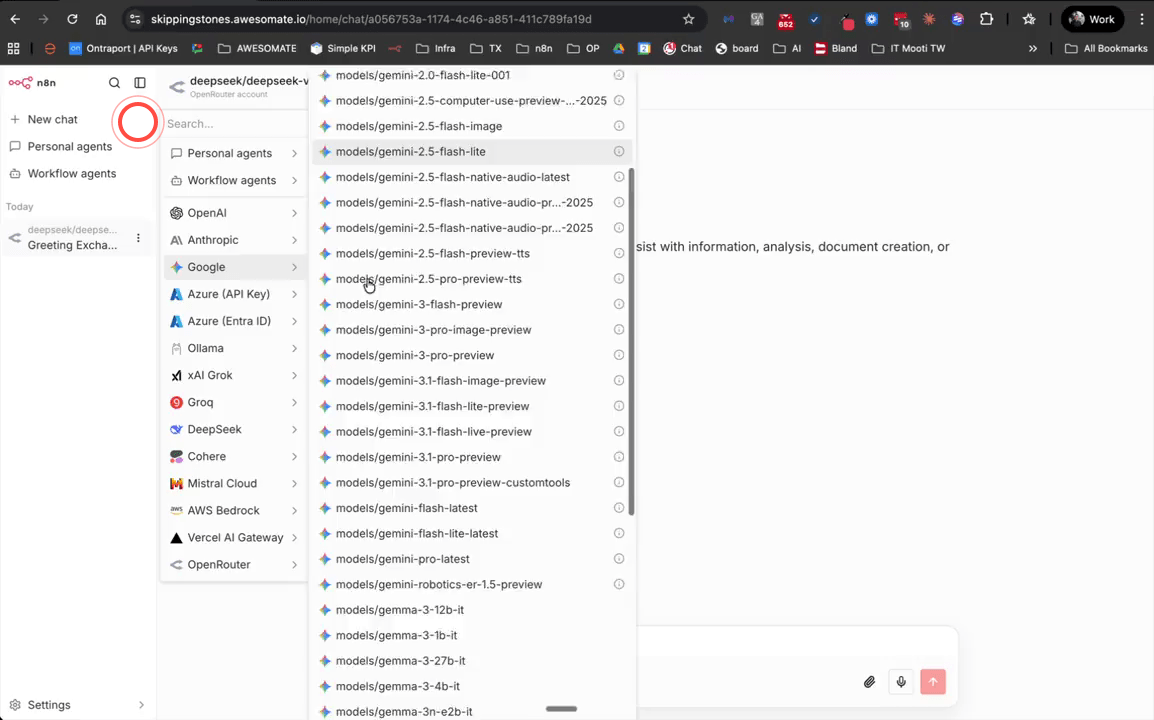Screen dimensions: 1154x720
Task: Click the model picker search field
Action: pyautogui.click(x=233, y=123)
